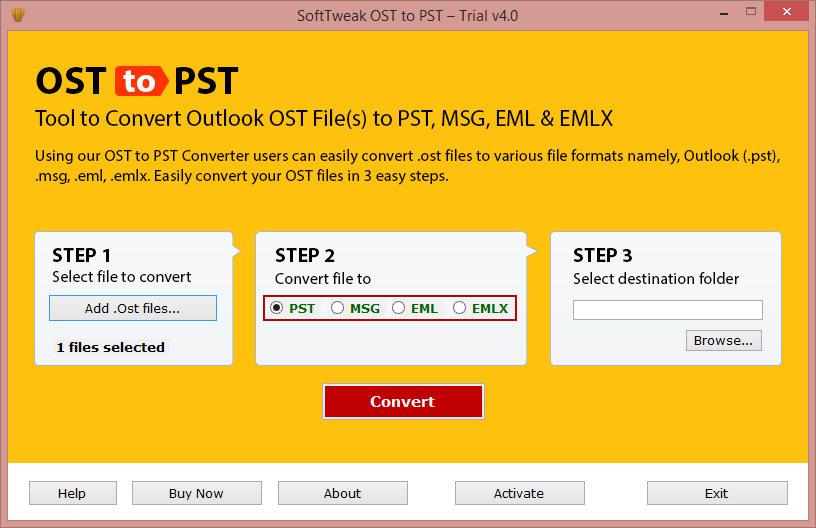Image resolution: width=816 pixels, height=528 pixels.
Task: Open the Help button
Action: click(72, 493)
